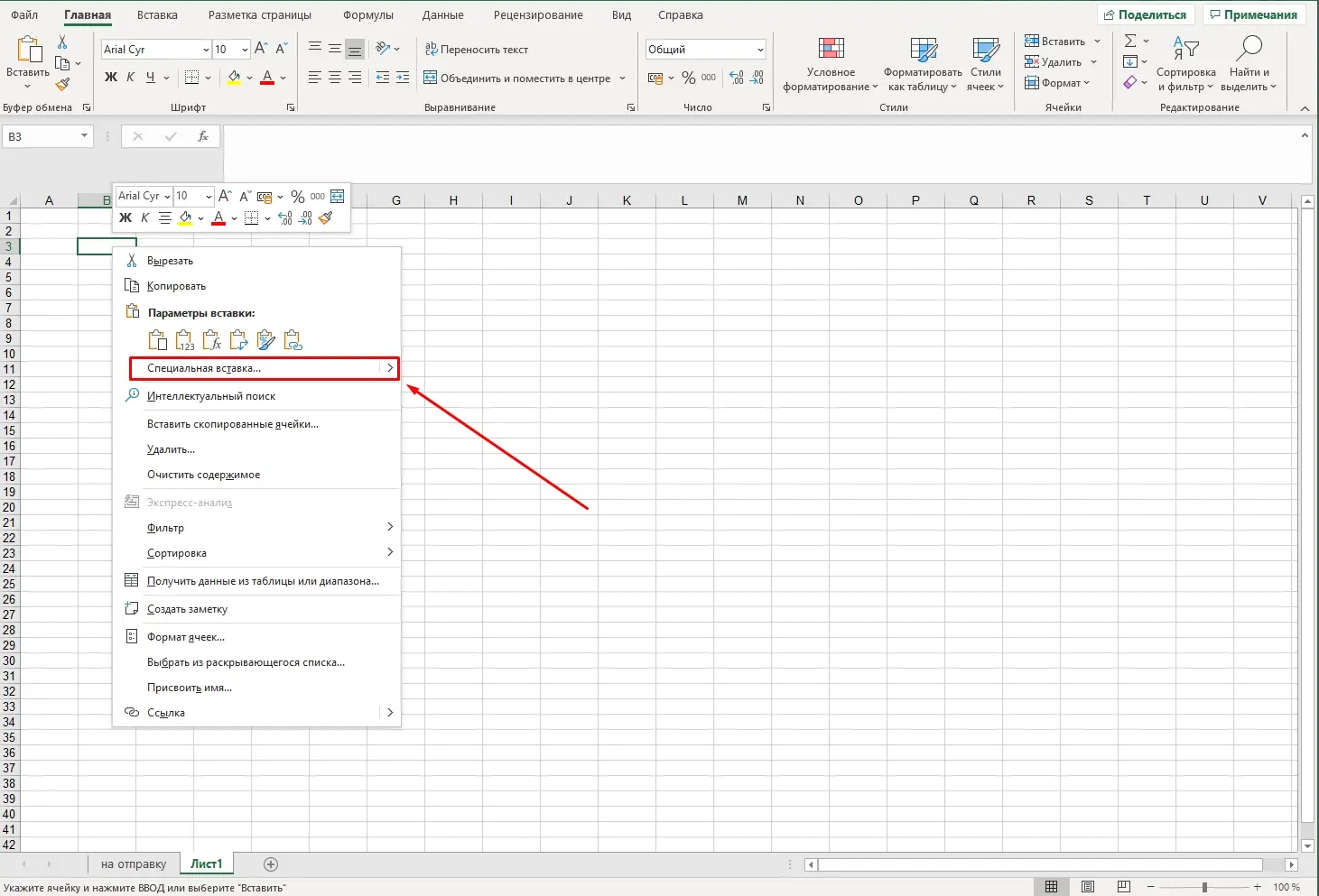Paste values only (123 clipboard icon)
1319x896 pixels.
184,340
